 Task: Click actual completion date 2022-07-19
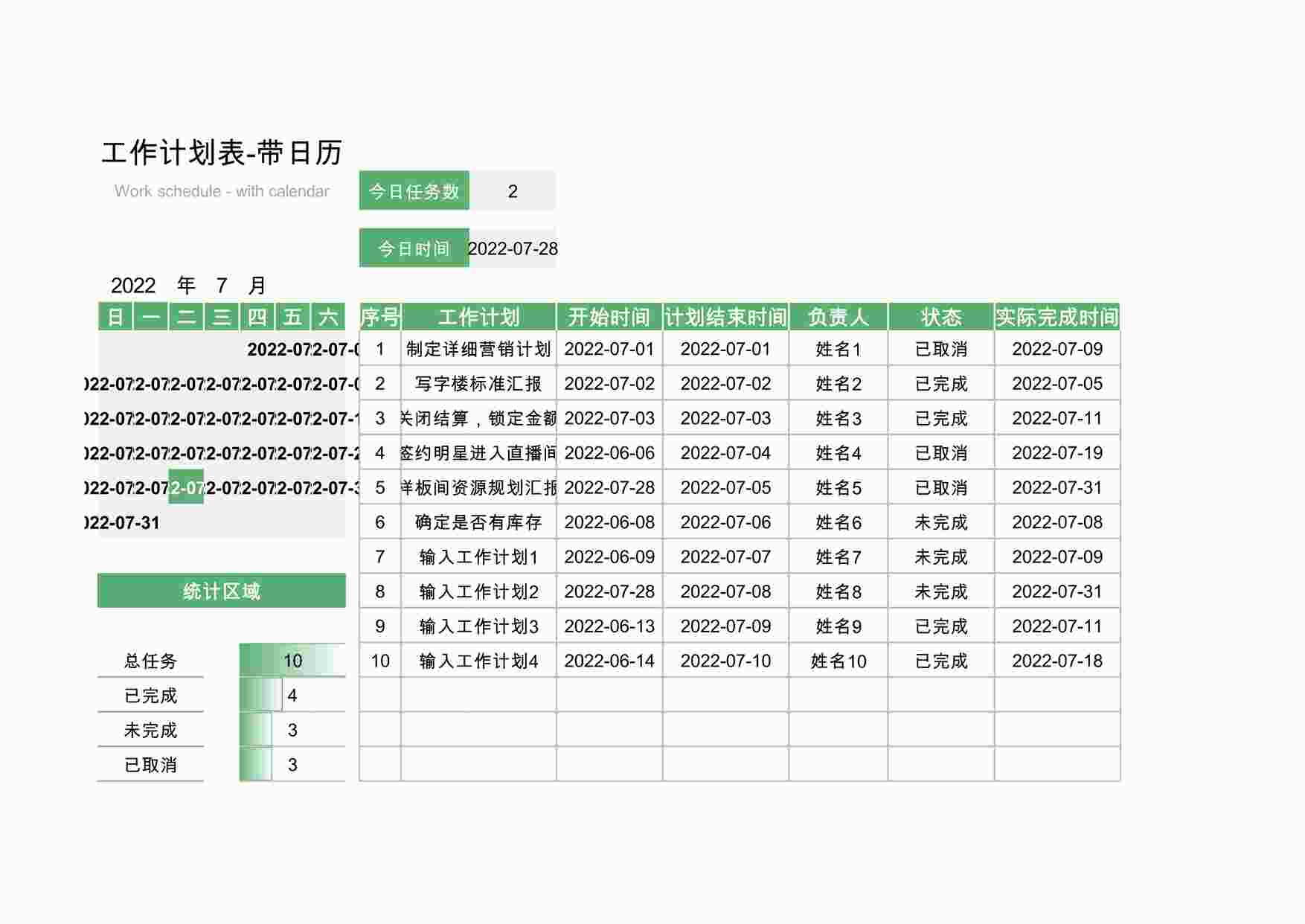tap(1057, 452)
